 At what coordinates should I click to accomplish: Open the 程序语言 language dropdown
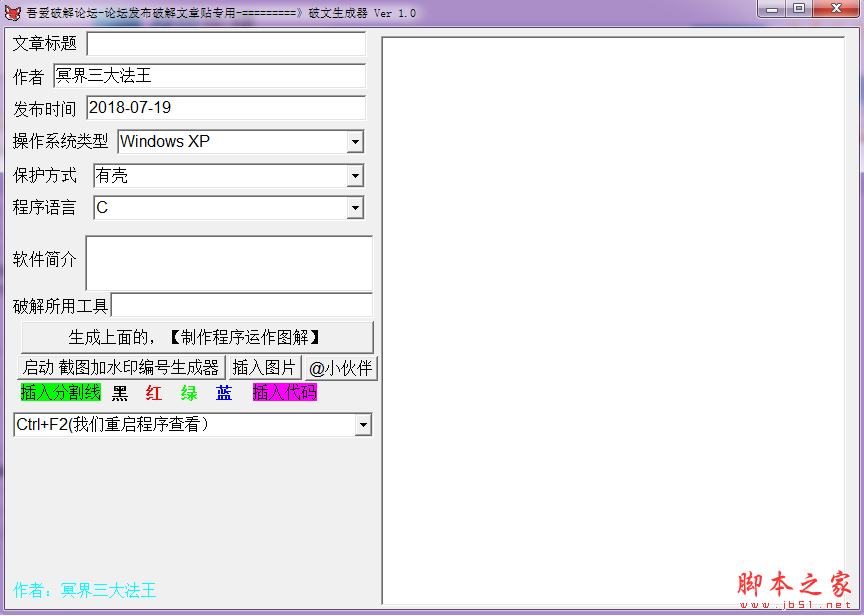(x=356, y=208)
